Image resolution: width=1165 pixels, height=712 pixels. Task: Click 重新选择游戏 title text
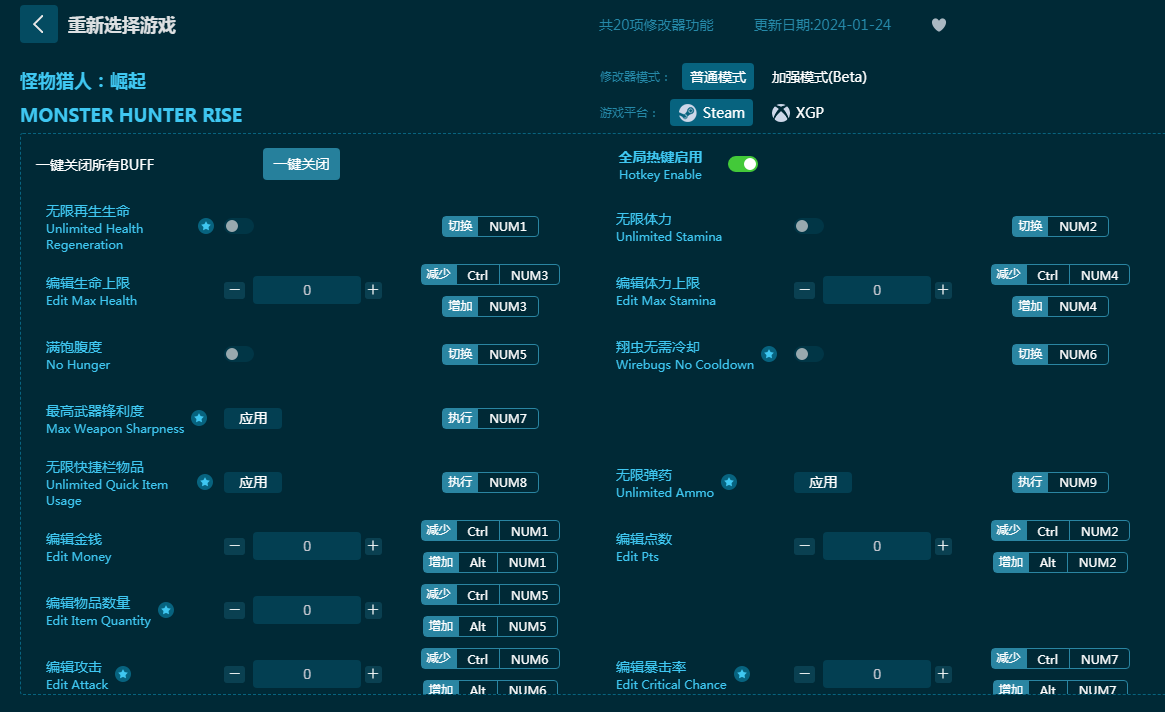tap(122, 25)
